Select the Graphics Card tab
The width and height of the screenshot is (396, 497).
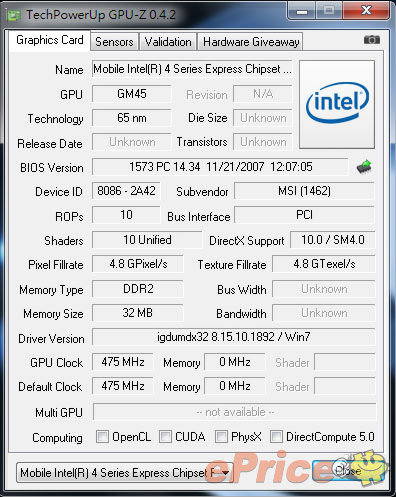pos(50,40)
